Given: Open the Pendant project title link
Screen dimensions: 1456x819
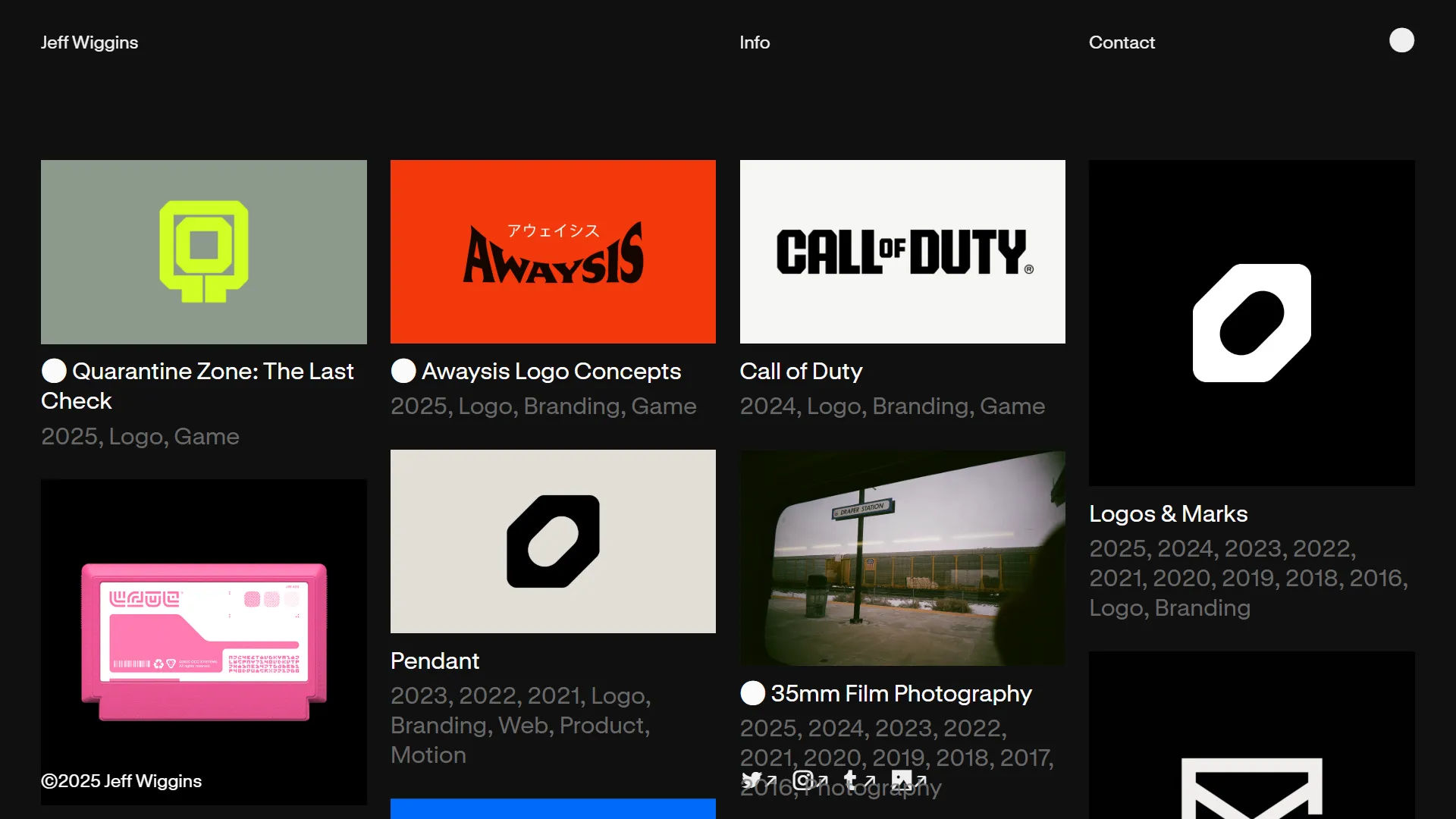Looking at the screenshot, I should point(435,661).
